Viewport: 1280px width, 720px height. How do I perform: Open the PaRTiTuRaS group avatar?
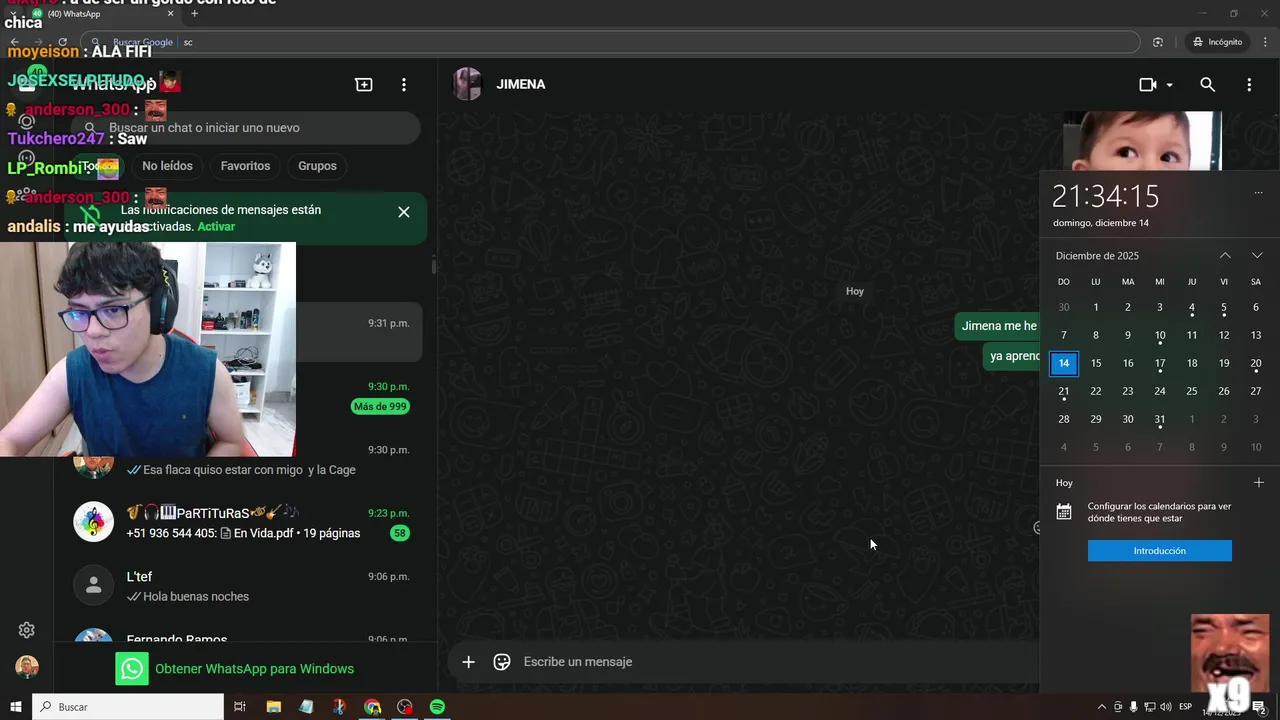94,522
